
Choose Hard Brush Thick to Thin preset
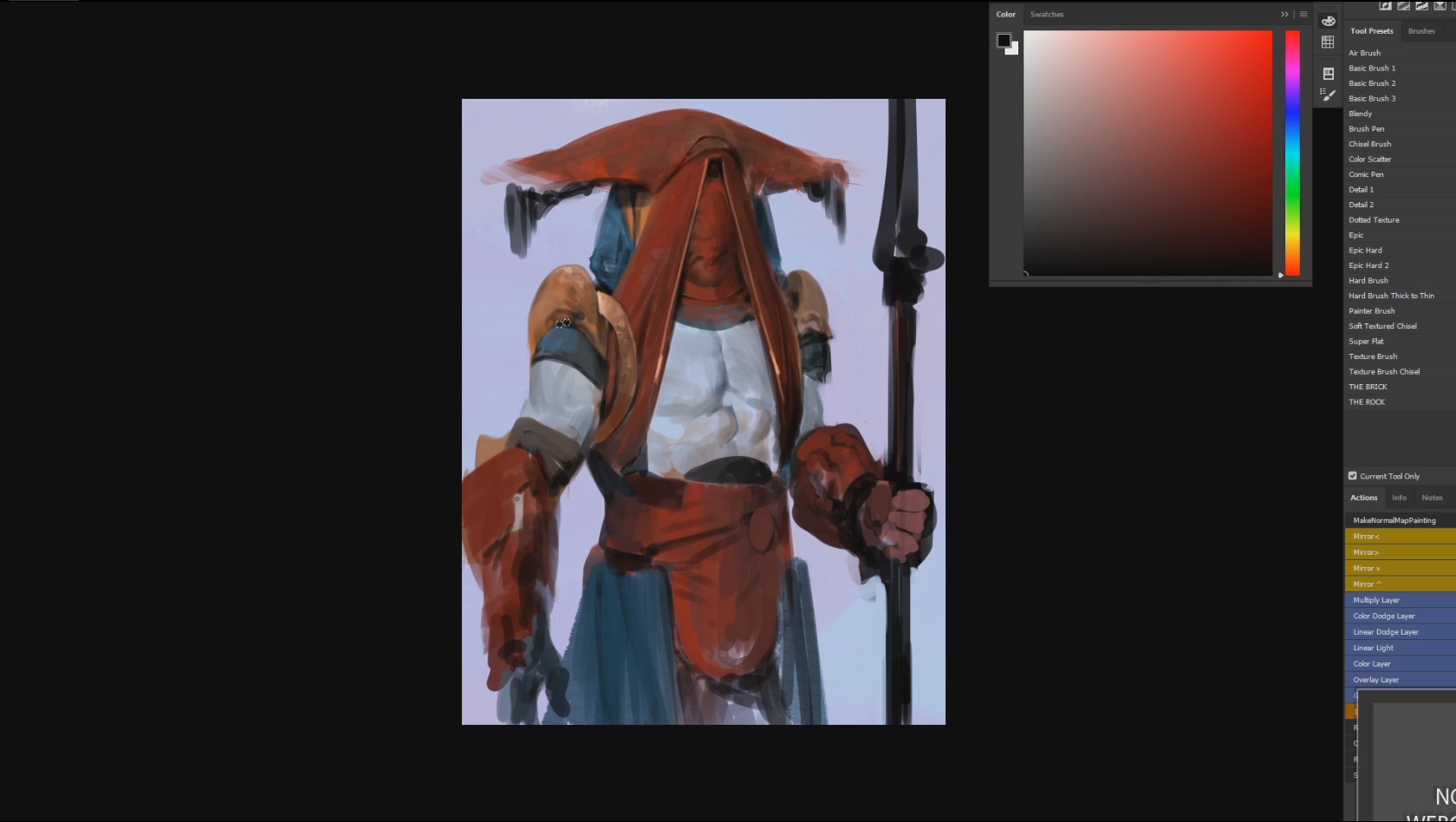[x=1401, y=296]
